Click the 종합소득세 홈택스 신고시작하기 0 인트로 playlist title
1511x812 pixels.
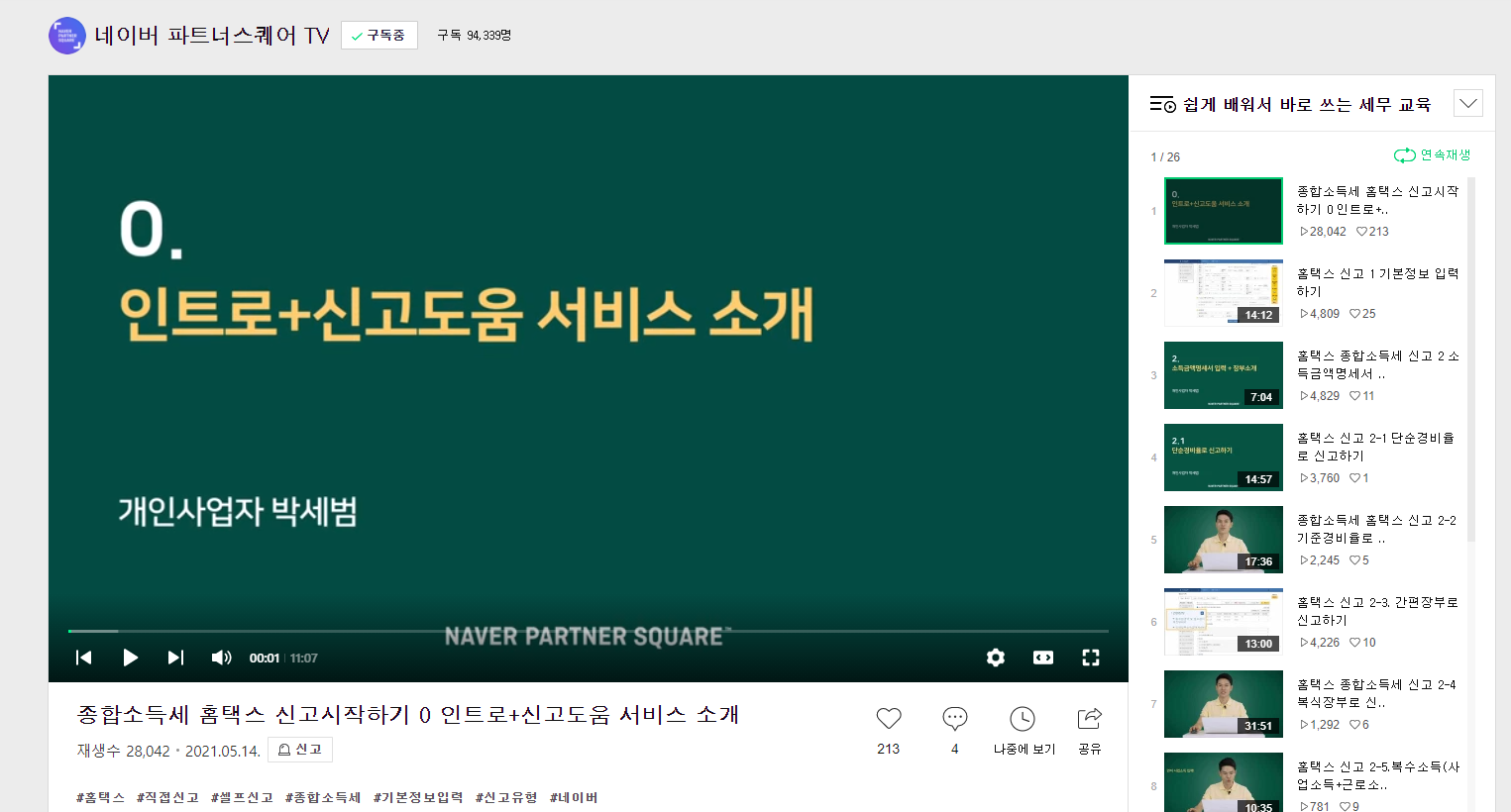tap(1377, 200)
